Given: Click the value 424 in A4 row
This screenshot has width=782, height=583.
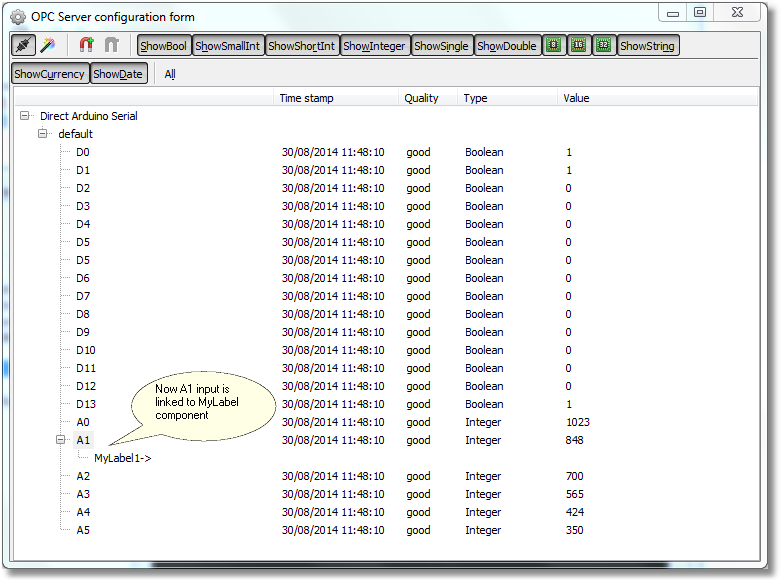Looking at the screenshot, I should point(575,512).
